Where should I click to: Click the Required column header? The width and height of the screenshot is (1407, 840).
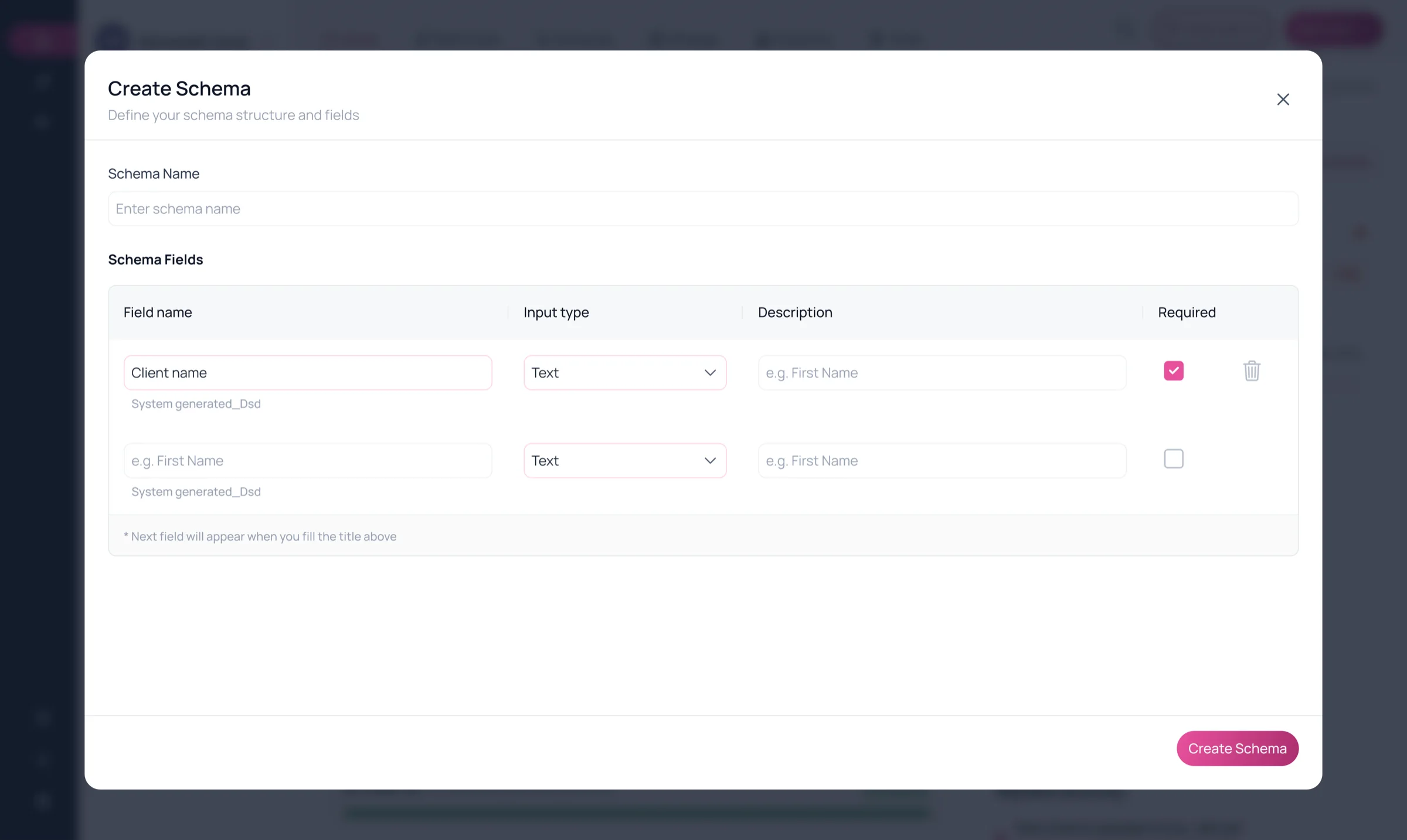coord(1187,312)
